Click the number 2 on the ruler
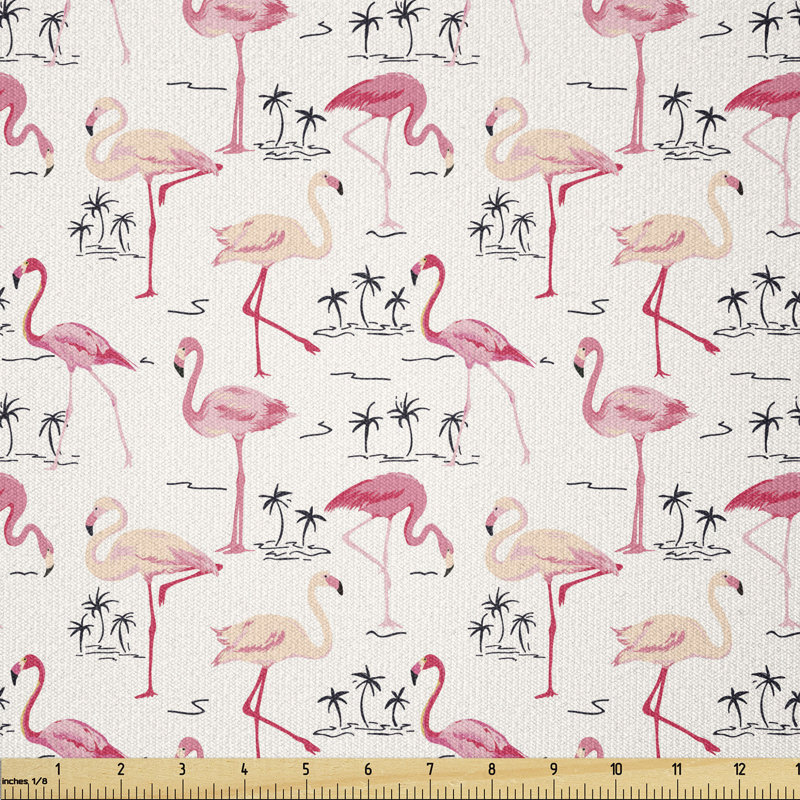The width and height of the screenshot is (800, 800). click(120, 769)
